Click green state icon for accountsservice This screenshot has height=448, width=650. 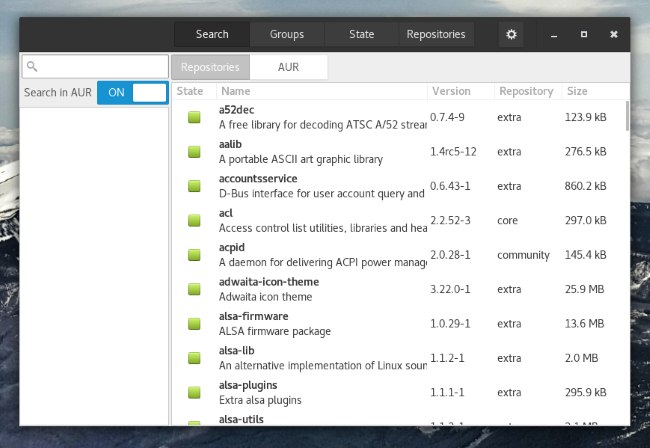click(x=194, y=186)
